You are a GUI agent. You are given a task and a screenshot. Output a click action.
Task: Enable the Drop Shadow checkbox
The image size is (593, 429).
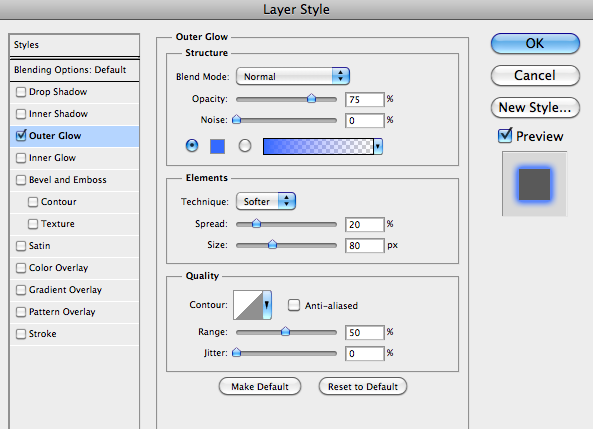click(x=21, y=92)
